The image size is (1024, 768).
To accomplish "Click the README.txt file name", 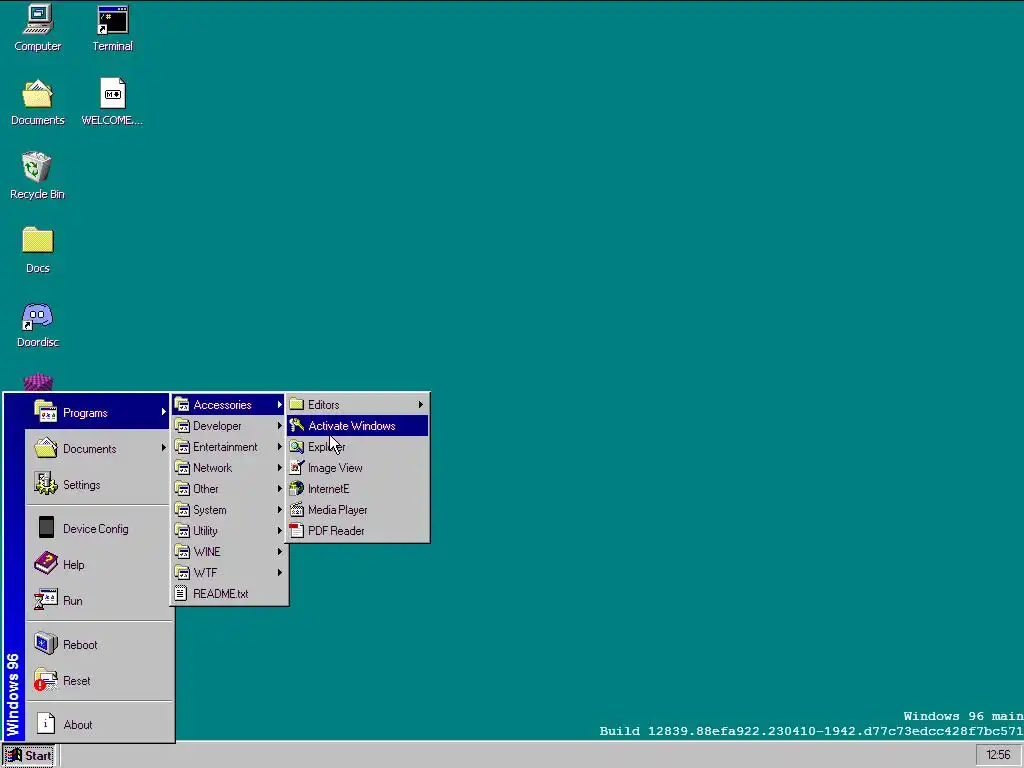I will (221, 594).
